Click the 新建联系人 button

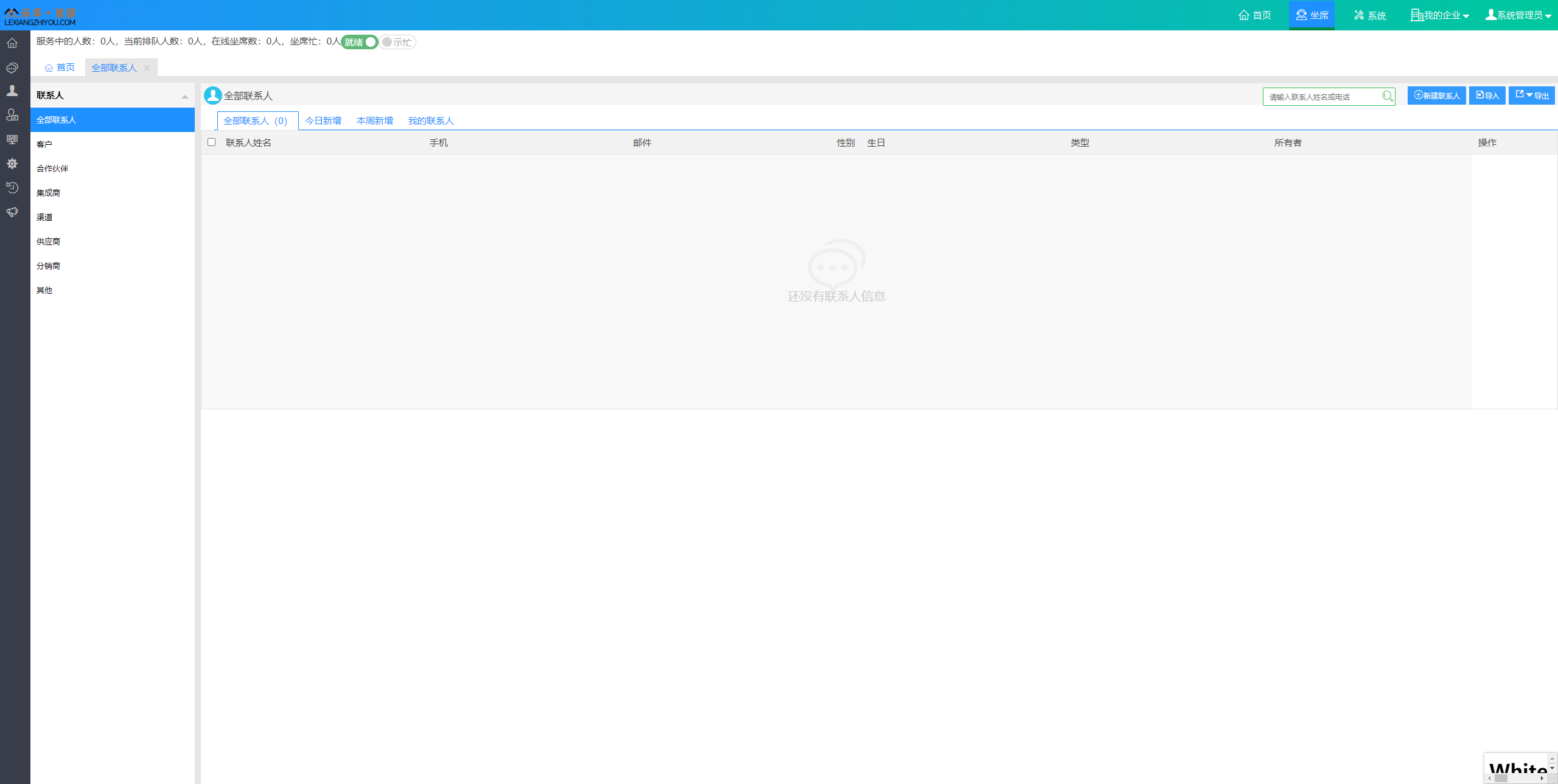tap(1436, 95)
